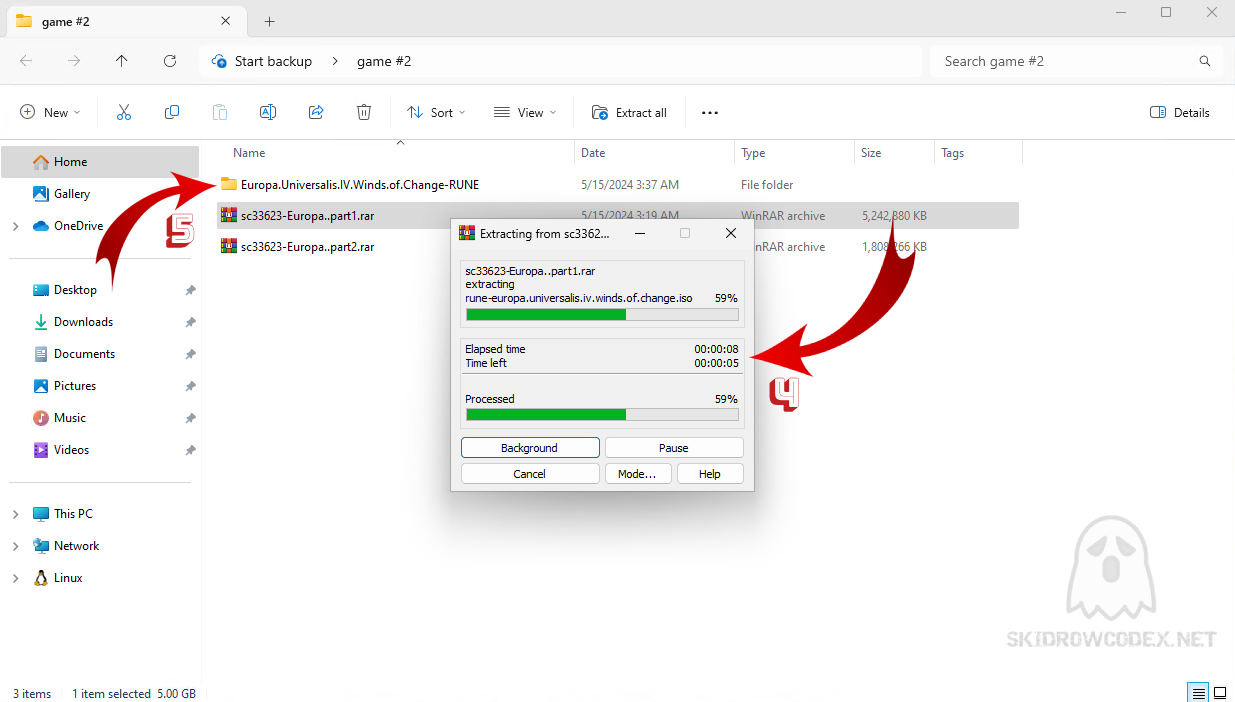Screen dimensions: 1235x702
Task: Expand the Linux tree node
Action: [x=15, y=578]
